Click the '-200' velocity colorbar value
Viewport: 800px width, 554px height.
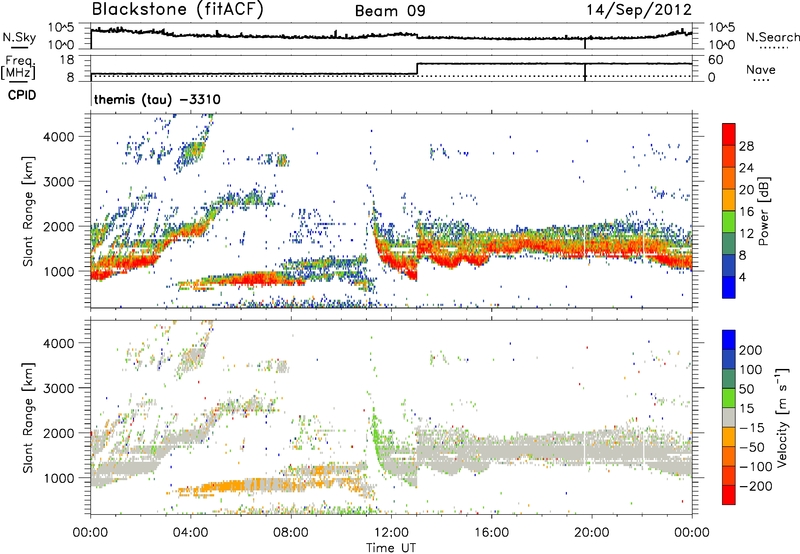[x=756, y=486]
